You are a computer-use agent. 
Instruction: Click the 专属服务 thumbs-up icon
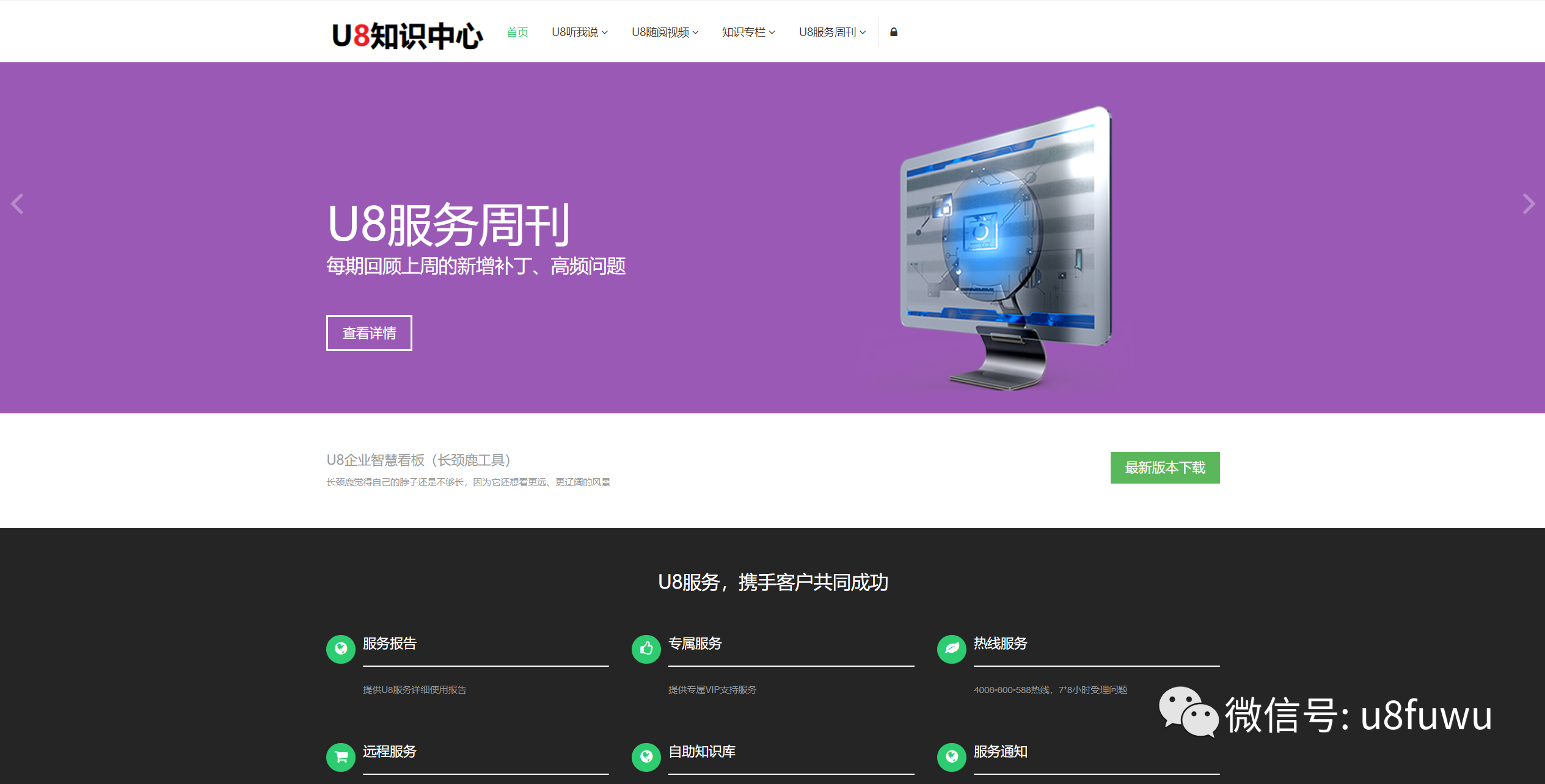tap(646, 649)
